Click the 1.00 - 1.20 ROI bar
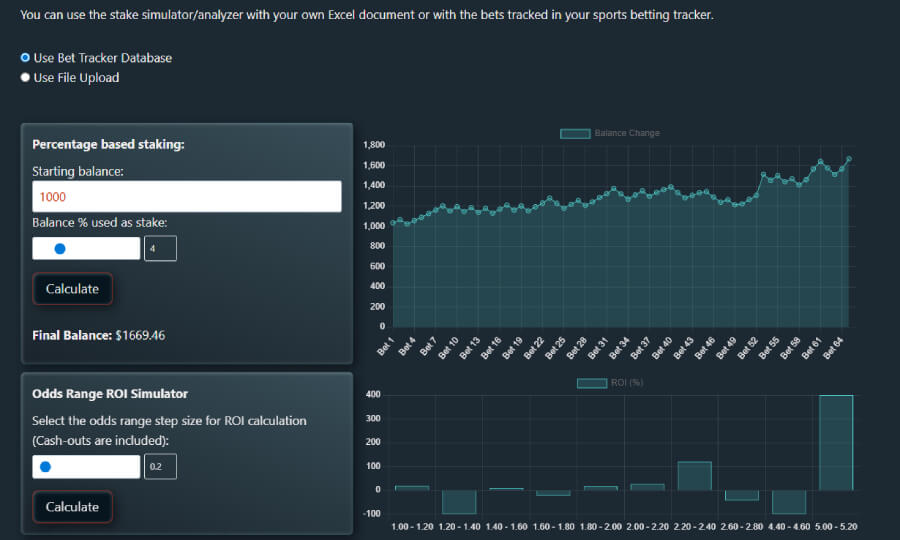The image size is (900, 540). 412,488
